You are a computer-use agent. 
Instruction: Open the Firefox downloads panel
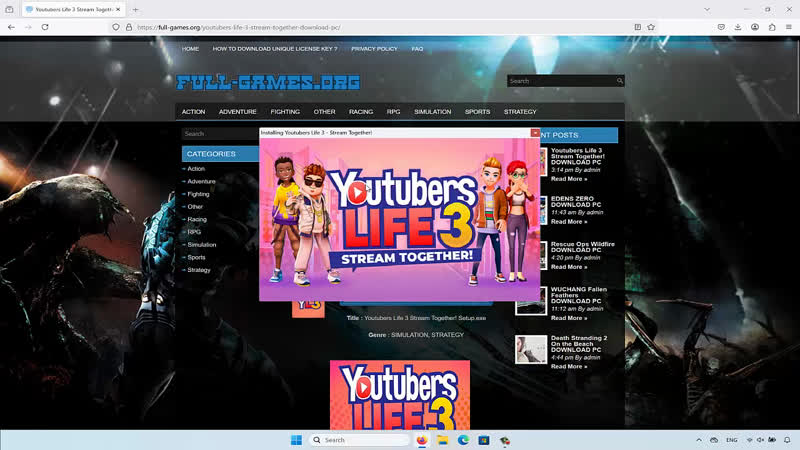(x=738, y=27)
